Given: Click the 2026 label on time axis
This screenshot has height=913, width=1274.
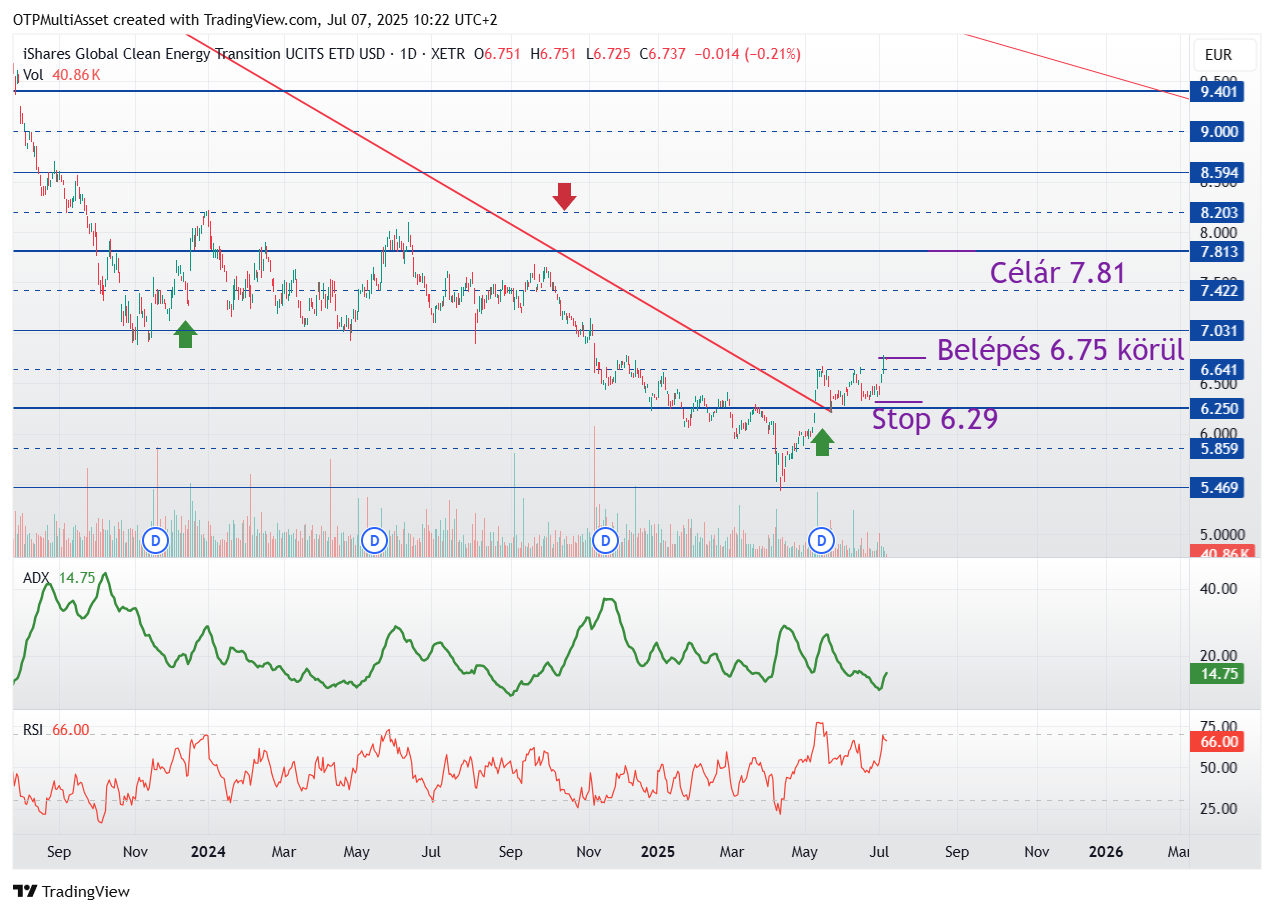Looking at the screenshot, I should (x=1105, y=852).
